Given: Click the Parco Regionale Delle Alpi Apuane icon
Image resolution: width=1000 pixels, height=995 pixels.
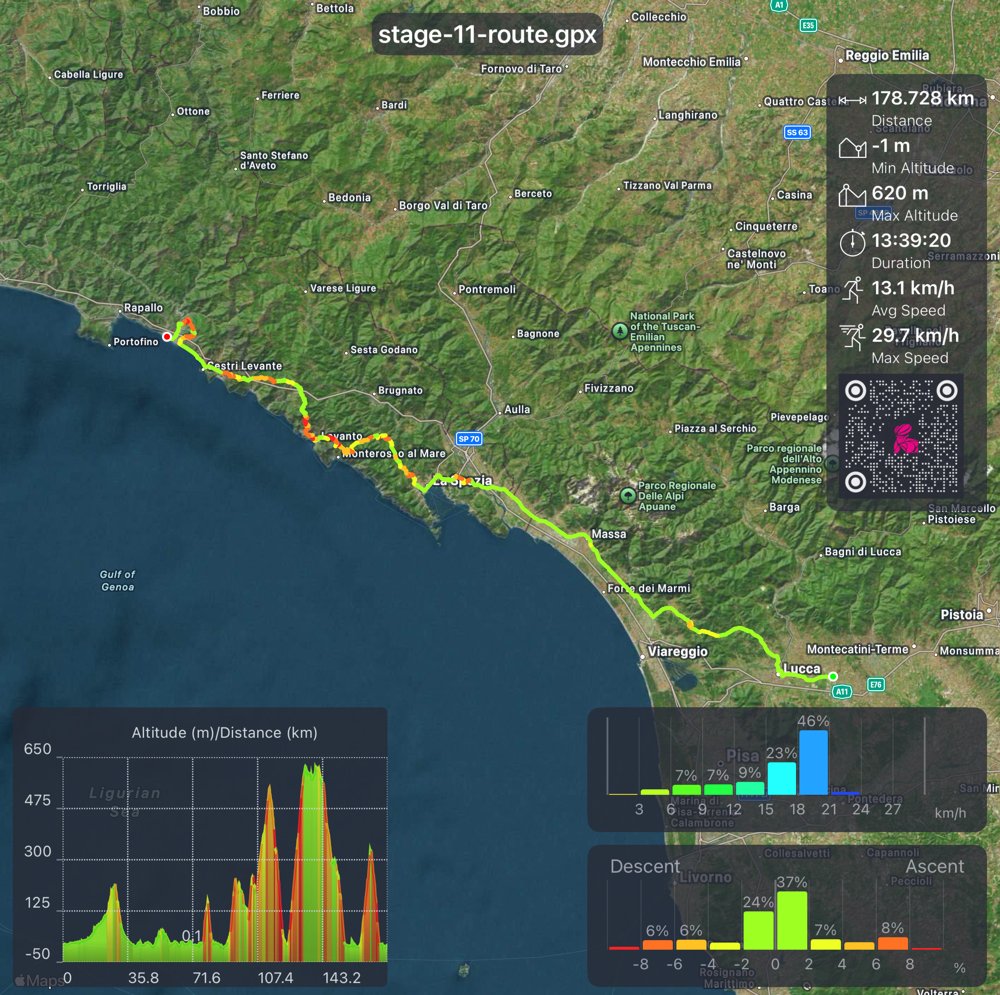Looking at the screenshot, I should (628, 495).
